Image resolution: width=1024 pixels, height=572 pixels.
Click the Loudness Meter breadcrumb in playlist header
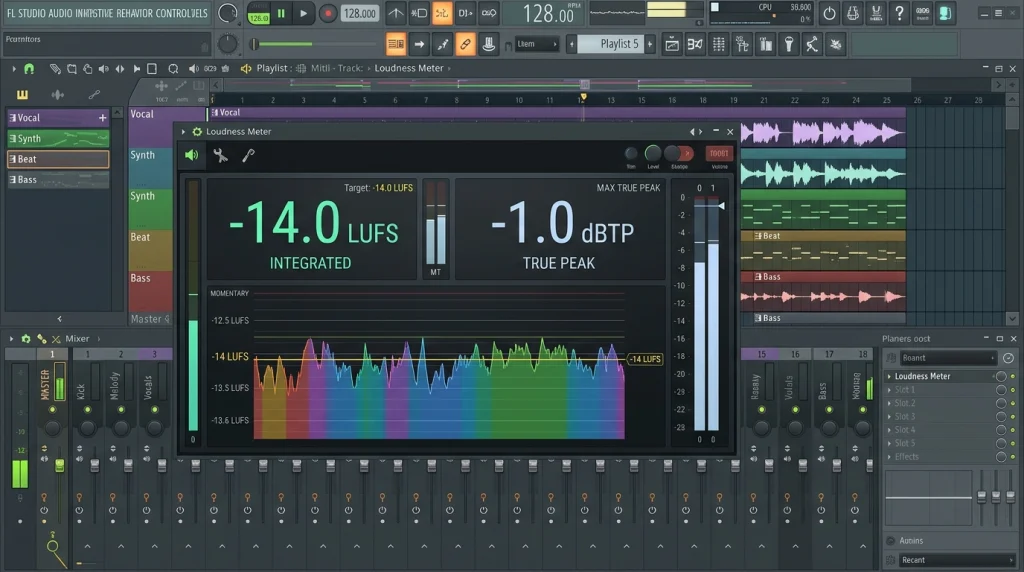tap(409, 68)
